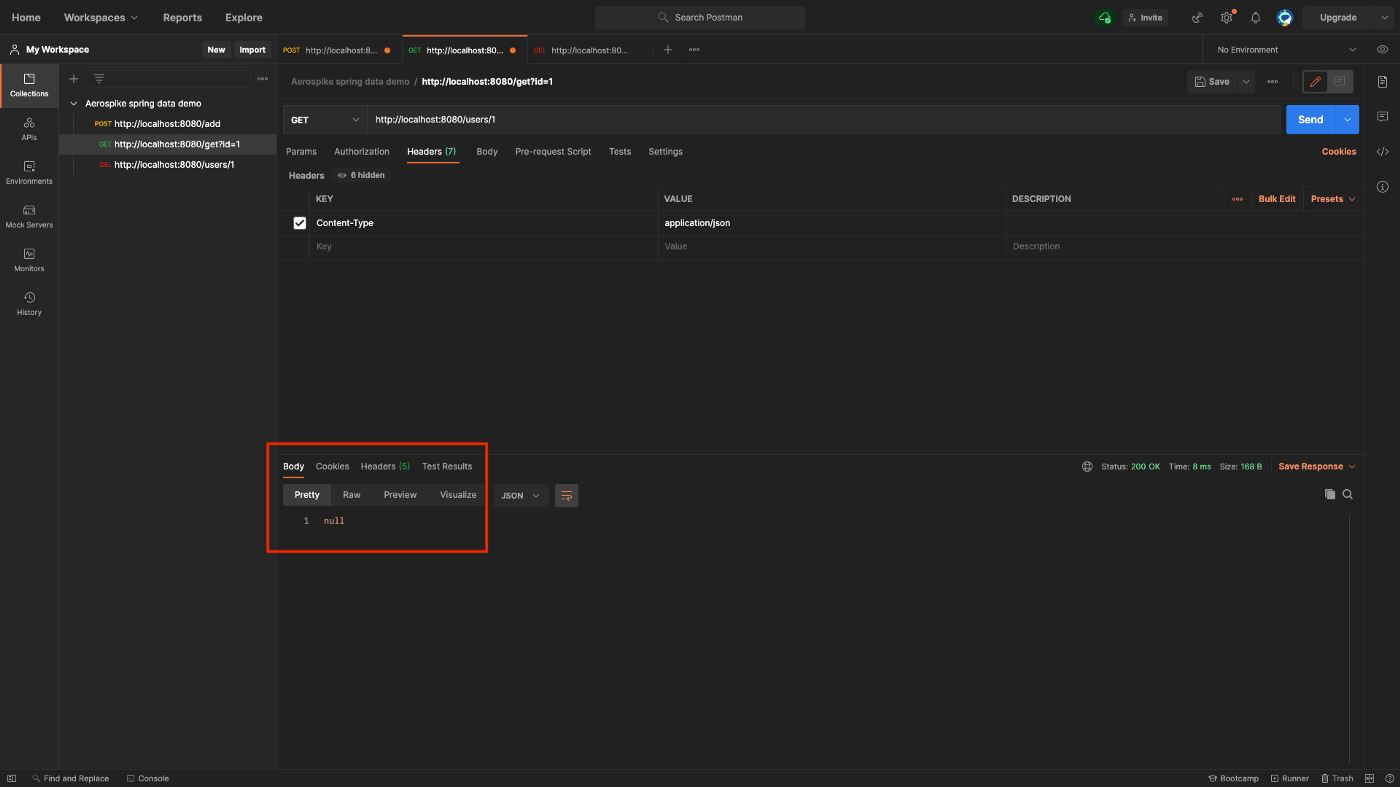Open the History sidebar section

[29, 304]
